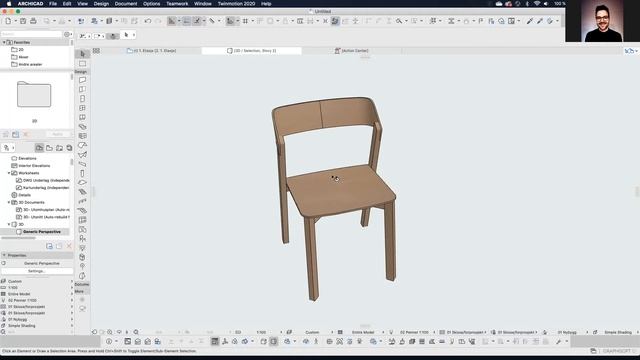Switch navigator to Layout Book mode
640x360 pixels.
[x=59, y=148]
